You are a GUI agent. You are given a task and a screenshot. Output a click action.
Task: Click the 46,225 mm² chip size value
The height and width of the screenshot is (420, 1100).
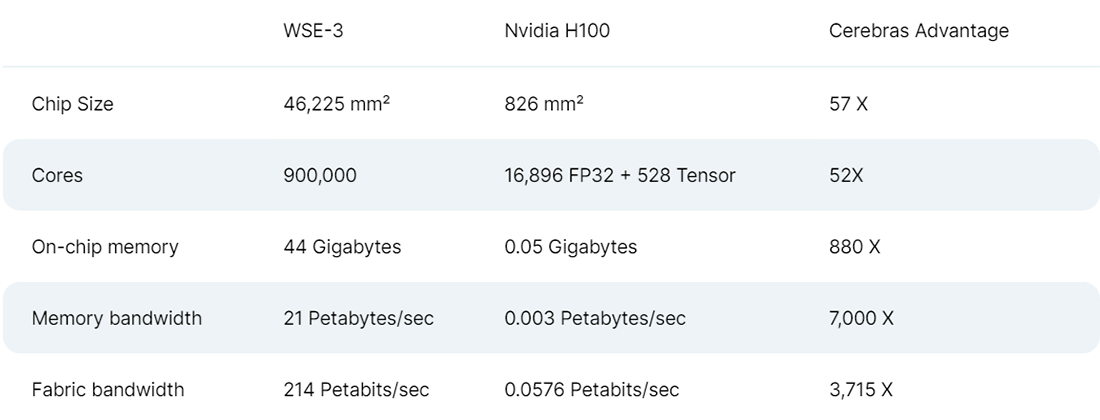(x=336, y=104)
